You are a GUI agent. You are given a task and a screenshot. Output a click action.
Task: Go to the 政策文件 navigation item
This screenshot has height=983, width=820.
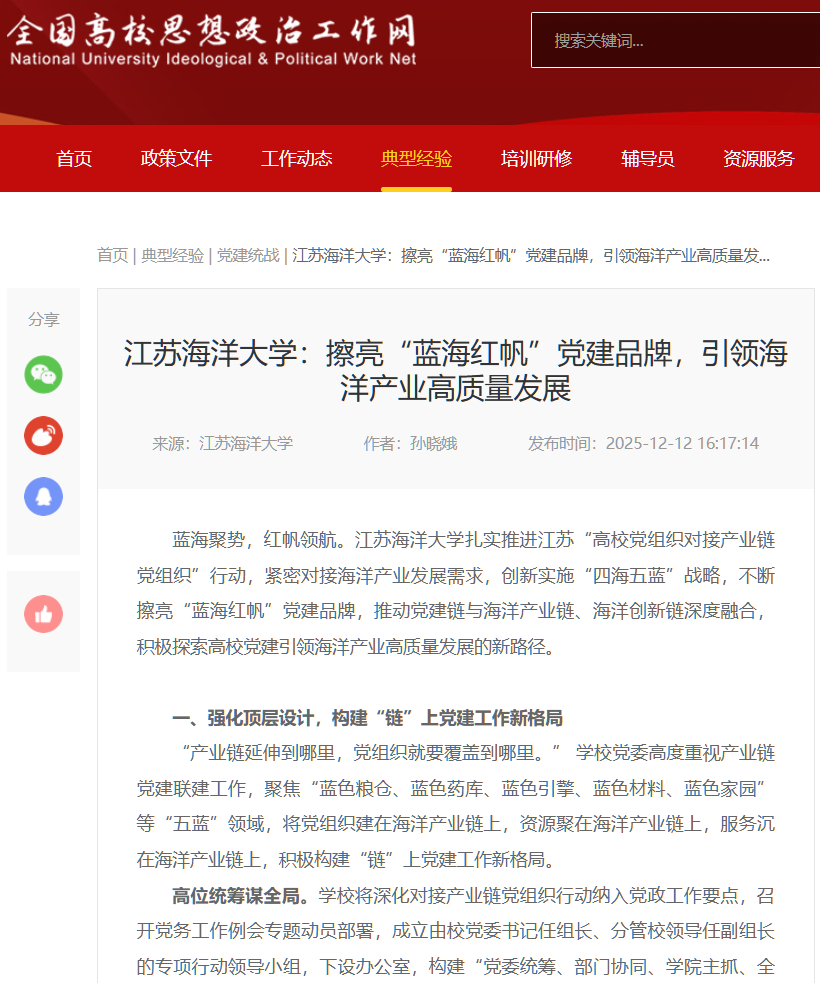coord(176,158)
